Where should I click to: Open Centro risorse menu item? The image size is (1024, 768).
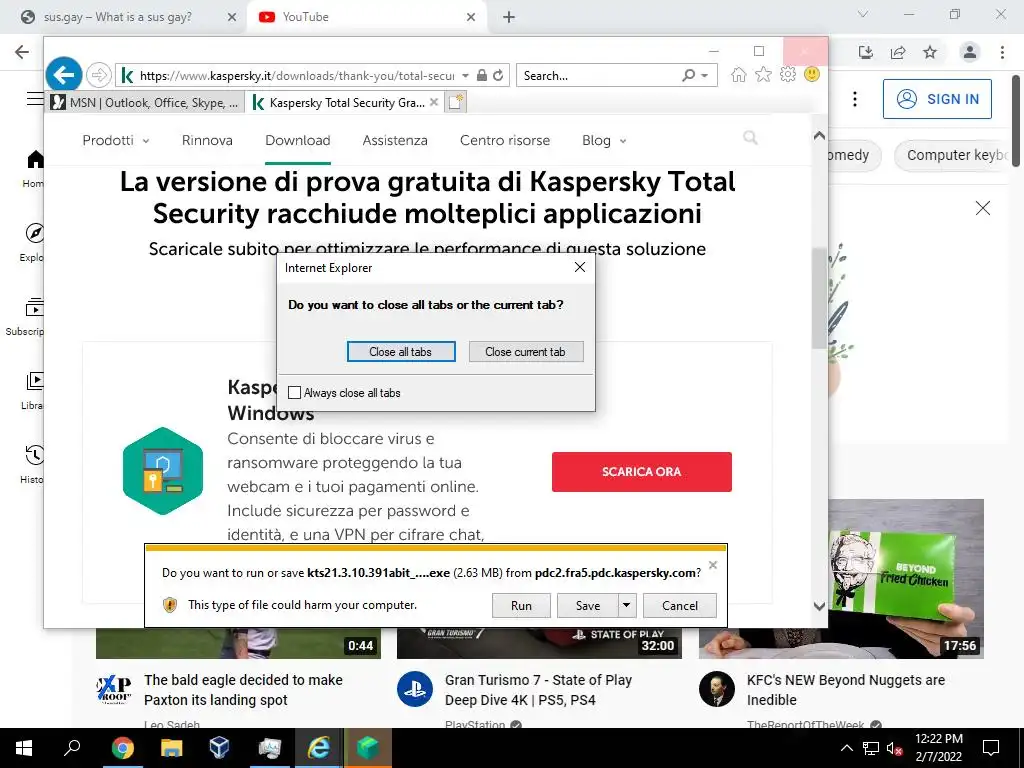[505, 140]
